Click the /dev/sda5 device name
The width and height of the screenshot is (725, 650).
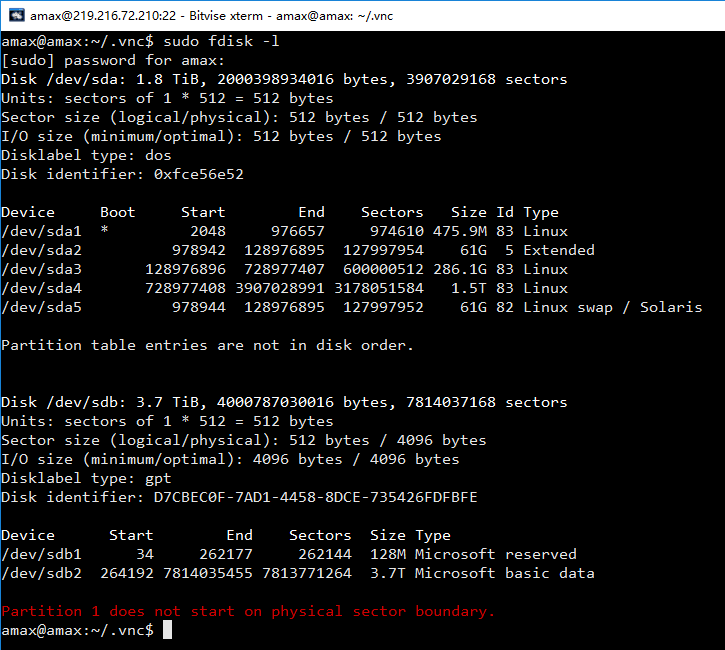(x=41, y=307)
